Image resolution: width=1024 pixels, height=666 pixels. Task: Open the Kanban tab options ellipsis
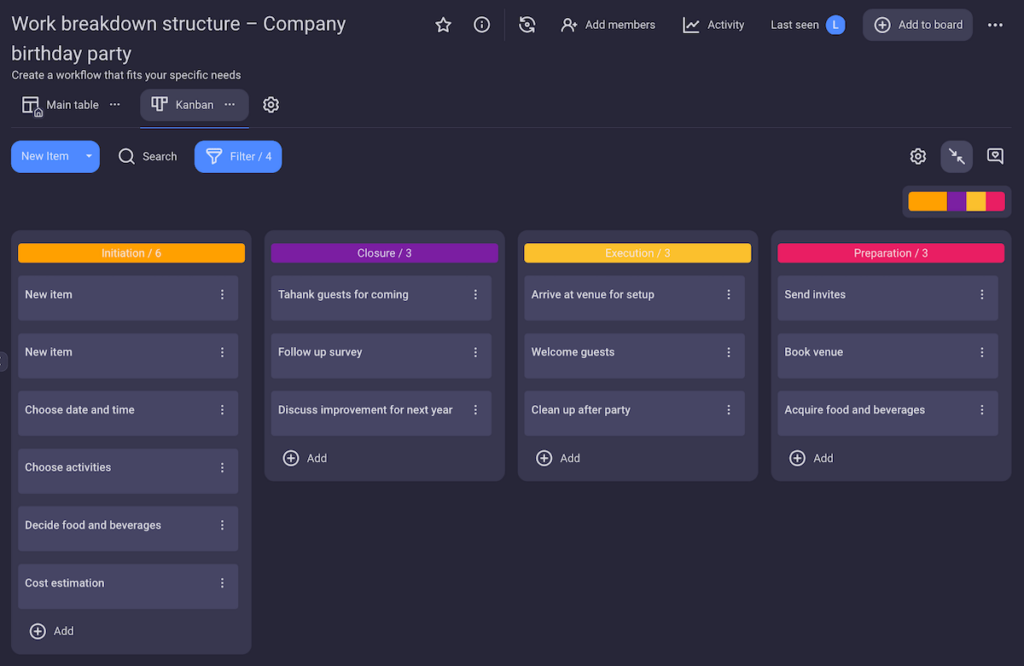pyautogui.click(x=230, y=105)
